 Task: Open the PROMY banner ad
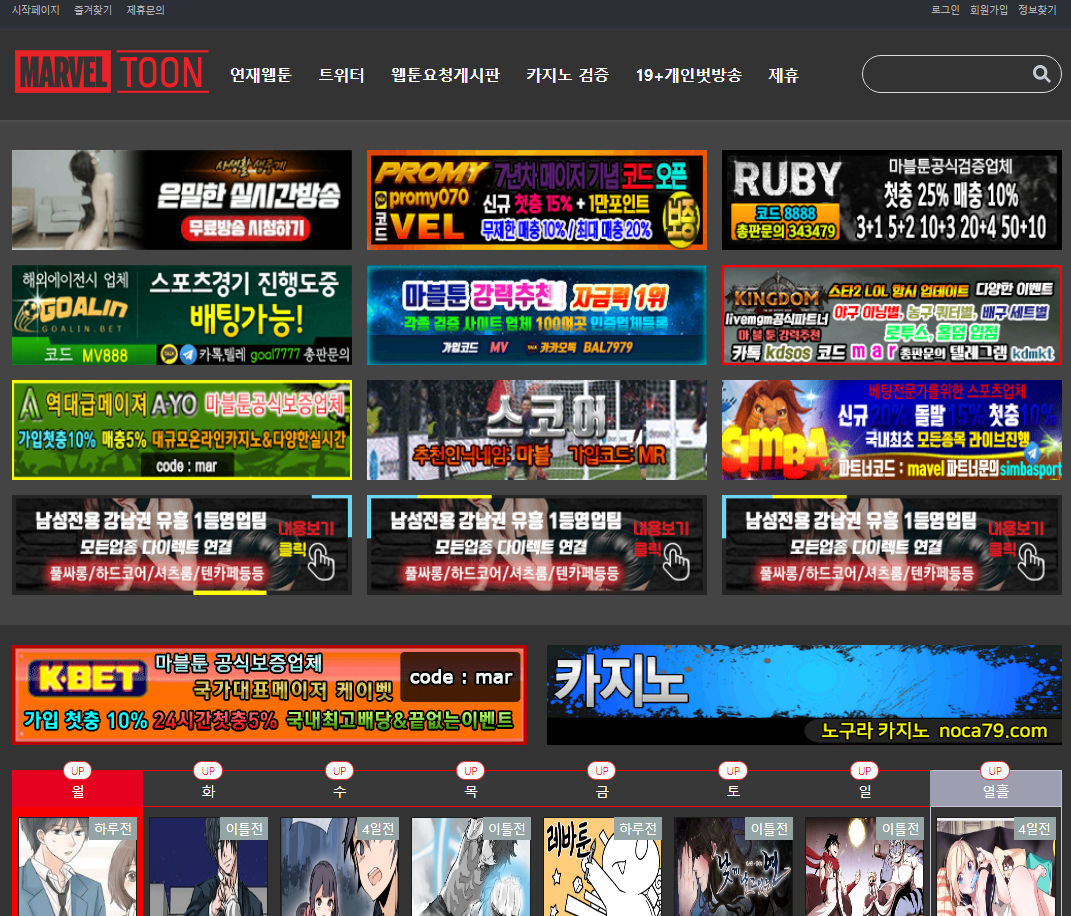(x=537, y=199)
